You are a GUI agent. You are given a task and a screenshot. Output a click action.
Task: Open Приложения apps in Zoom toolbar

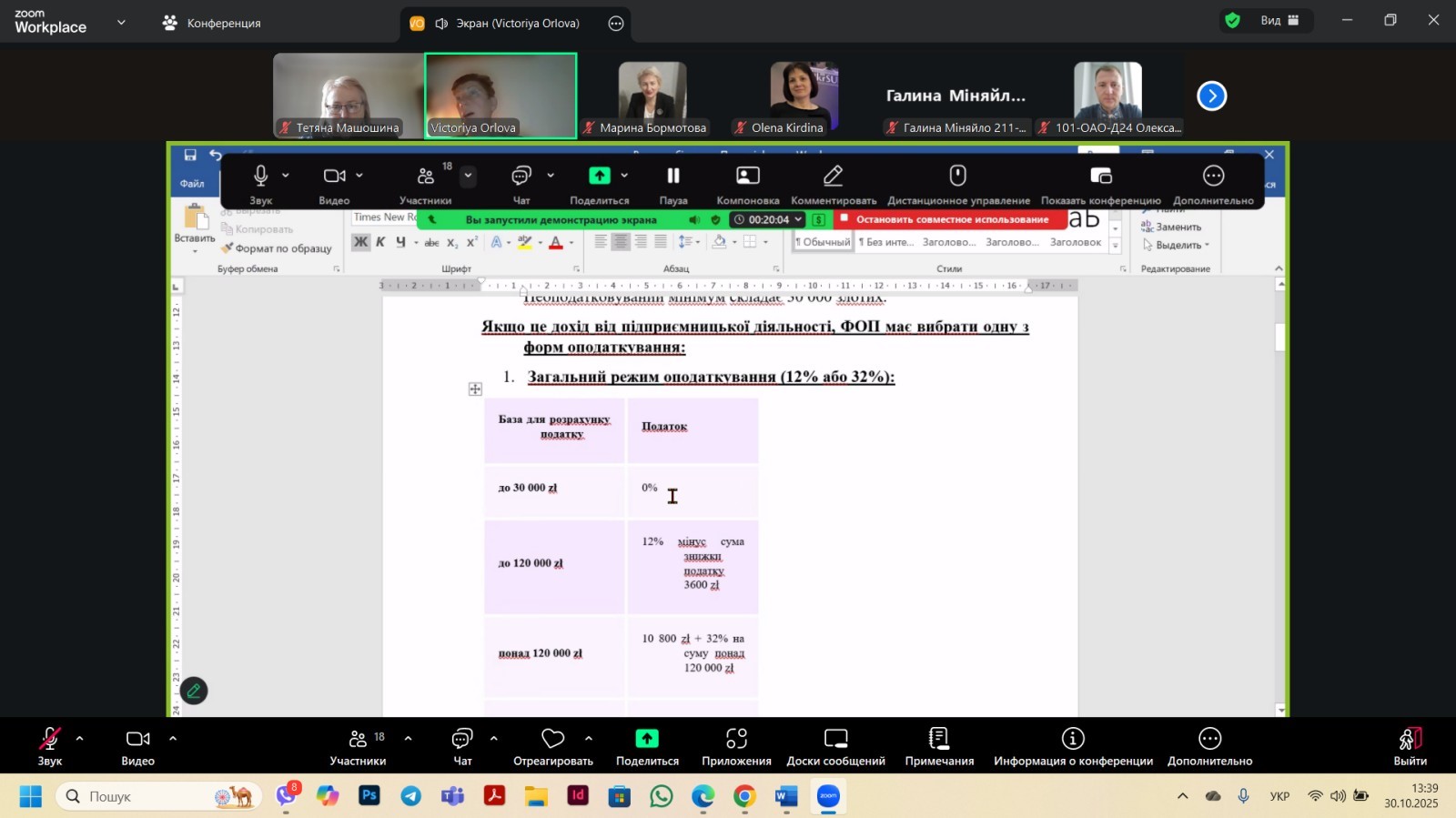point(736,746)
